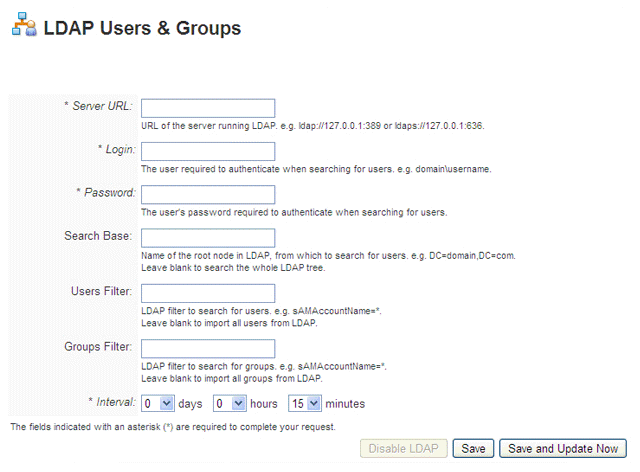Click the 'Users Filter:' label

click(102, 291)
